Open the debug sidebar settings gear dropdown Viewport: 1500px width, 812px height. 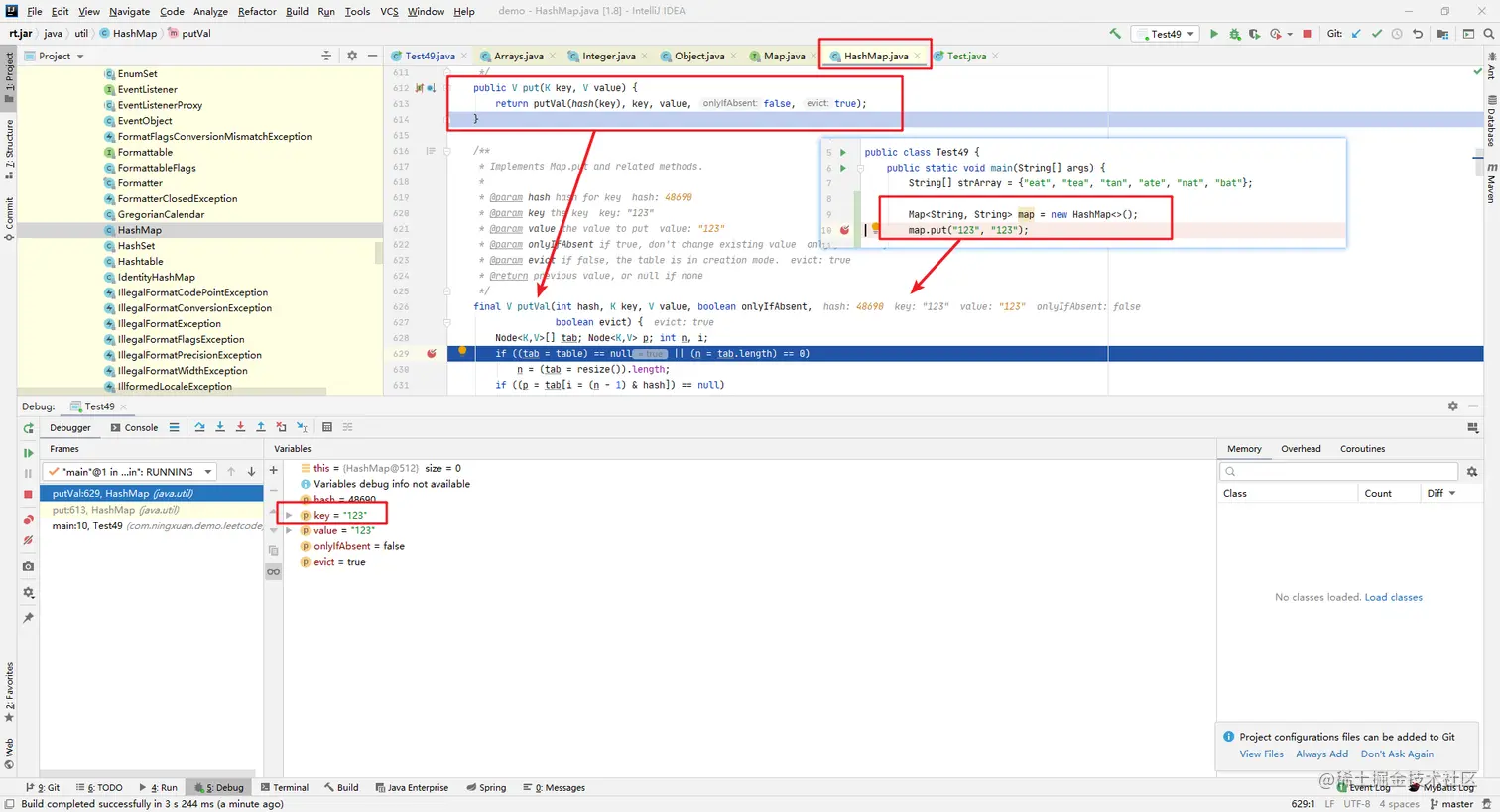pos(28,593)
